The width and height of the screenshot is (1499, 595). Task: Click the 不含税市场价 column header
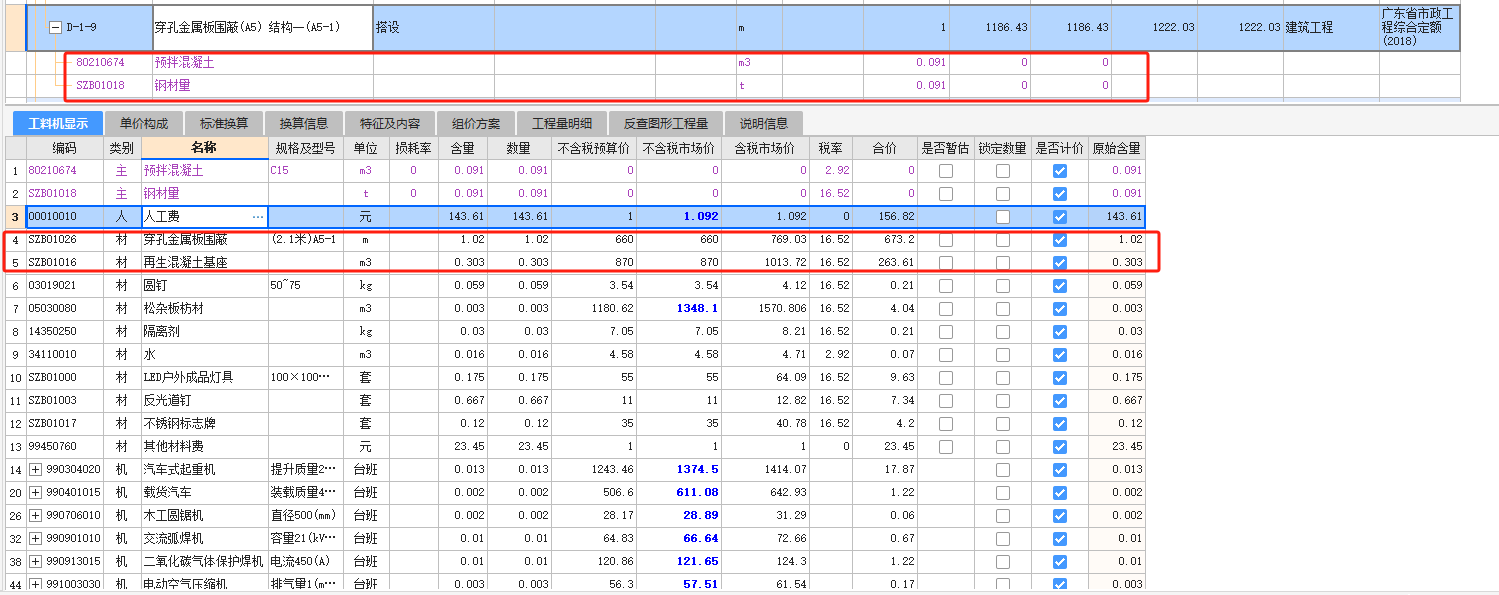point(680,148)
